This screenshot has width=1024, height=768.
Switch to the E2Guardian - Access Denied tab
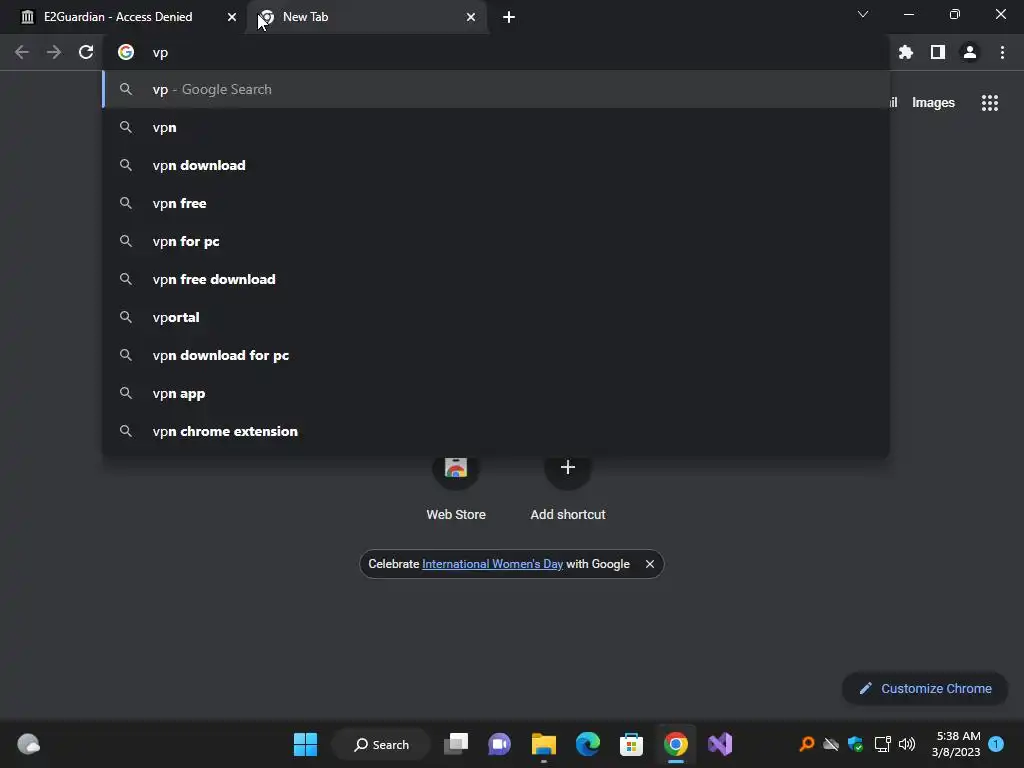[124, 17]
